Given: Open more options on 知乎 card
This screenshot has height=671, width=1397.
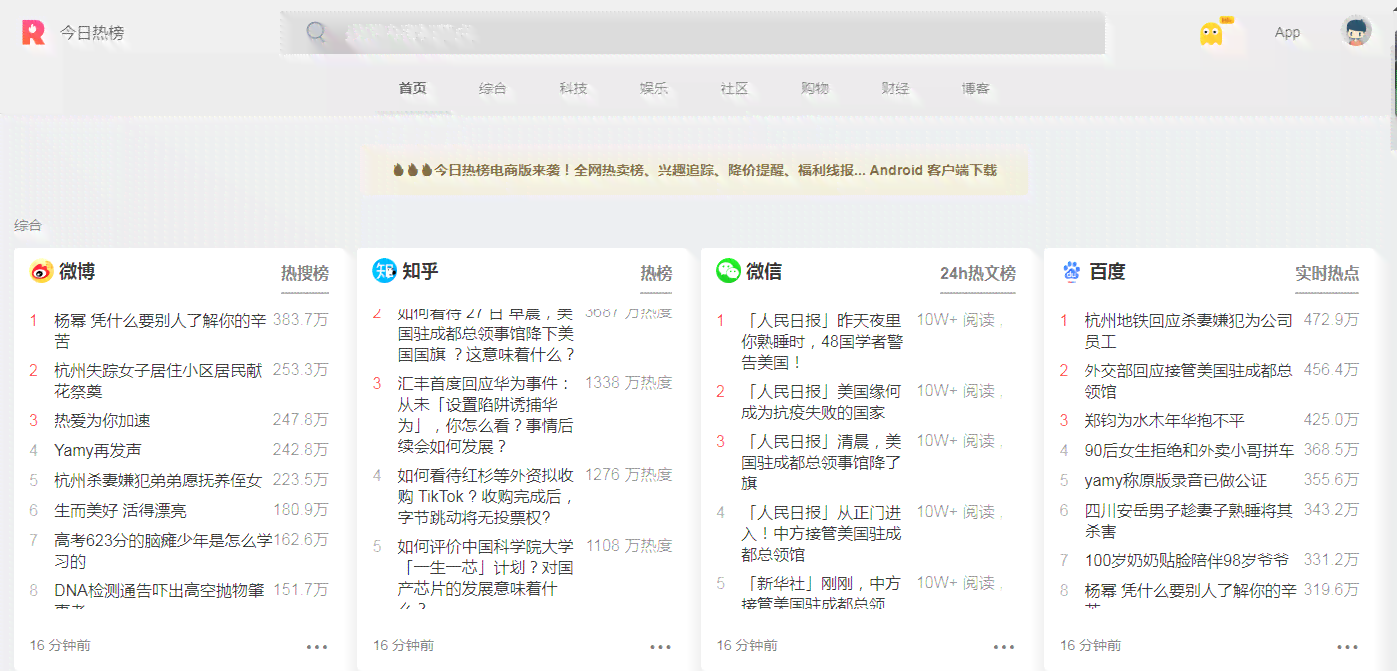Looking at the screenshot, I should pos(661,646).
